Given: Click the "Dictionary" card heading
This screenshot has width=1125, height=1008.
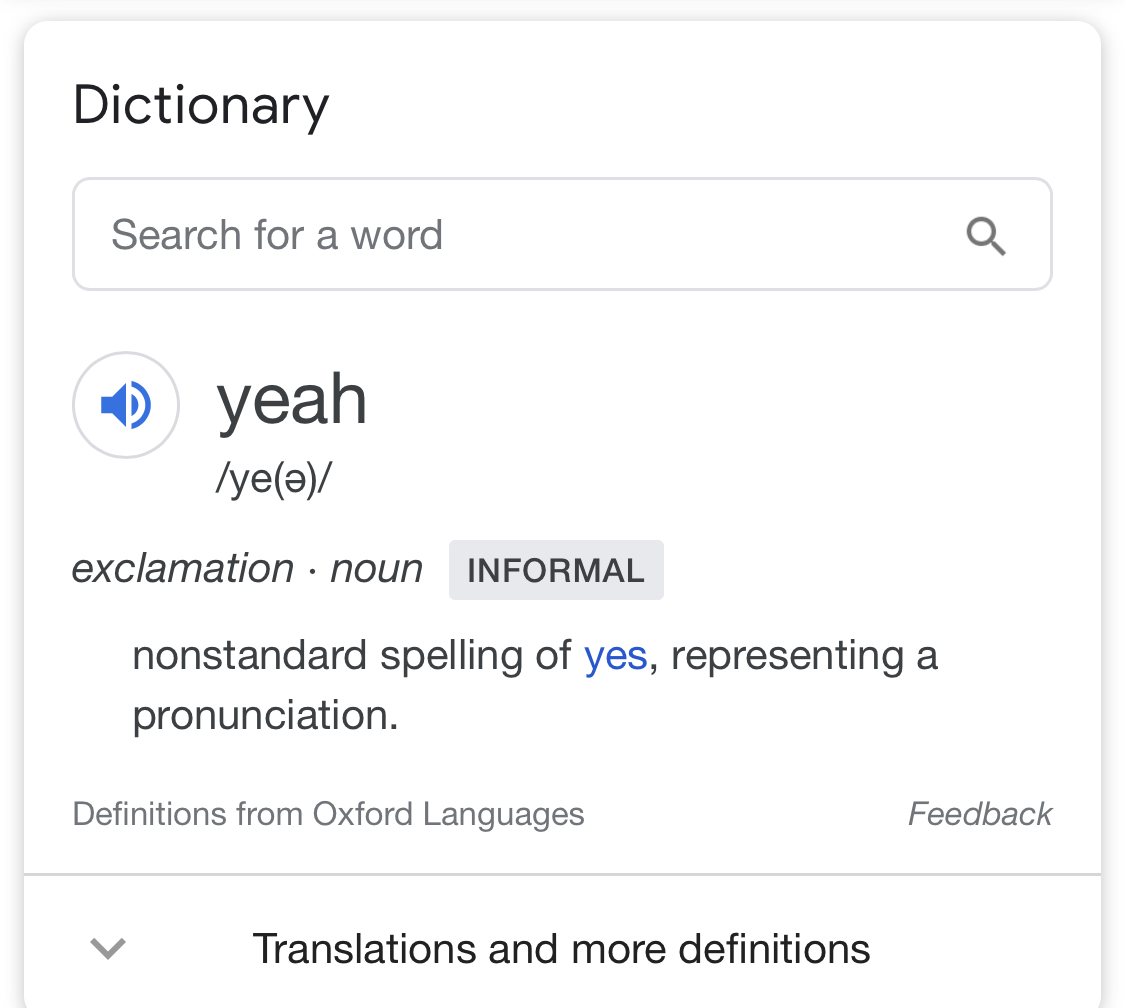Looking at the screenshot, I should (201, 106).
